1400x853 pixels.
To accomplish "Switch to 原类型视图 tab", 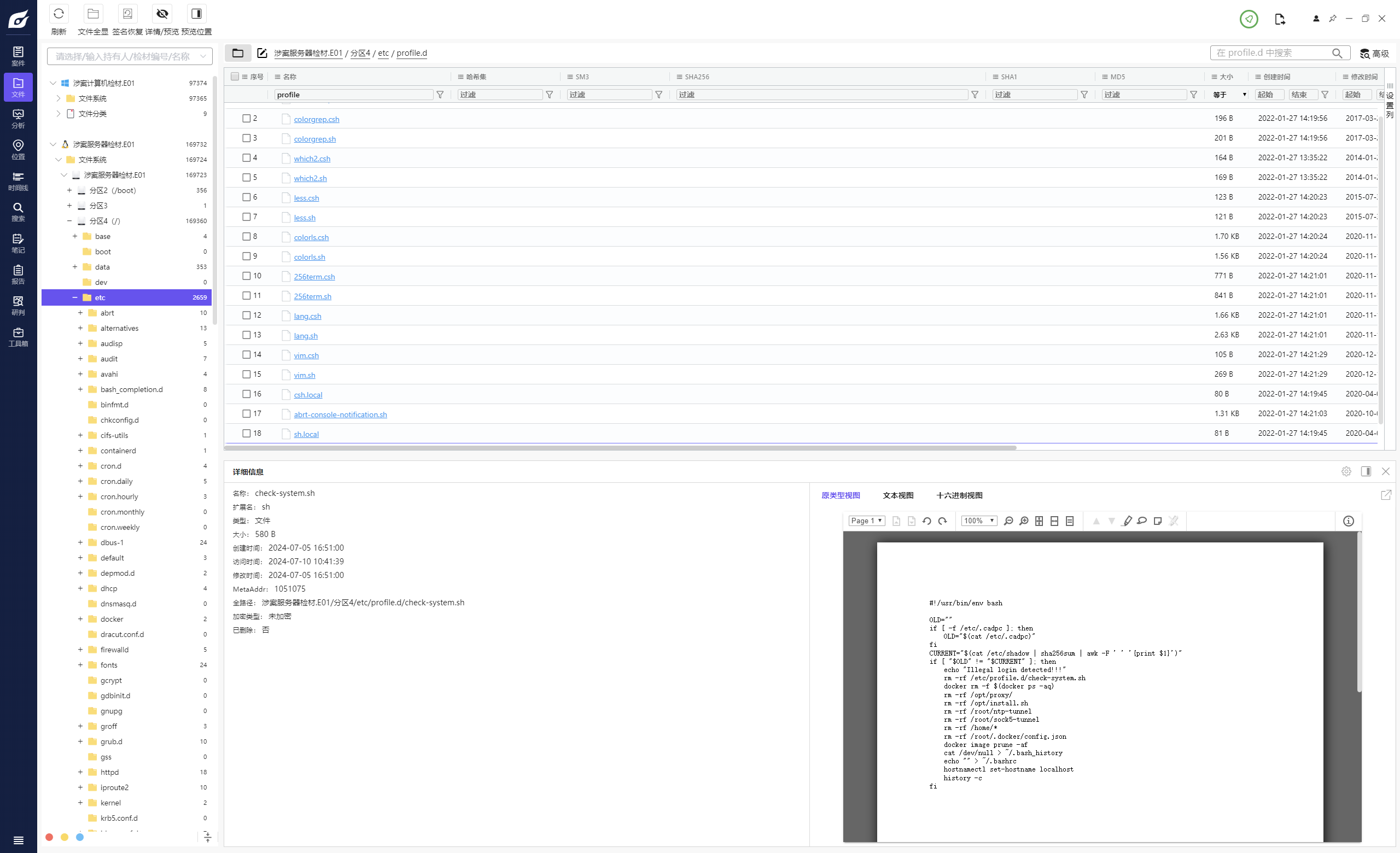I will tap(841, 495).
